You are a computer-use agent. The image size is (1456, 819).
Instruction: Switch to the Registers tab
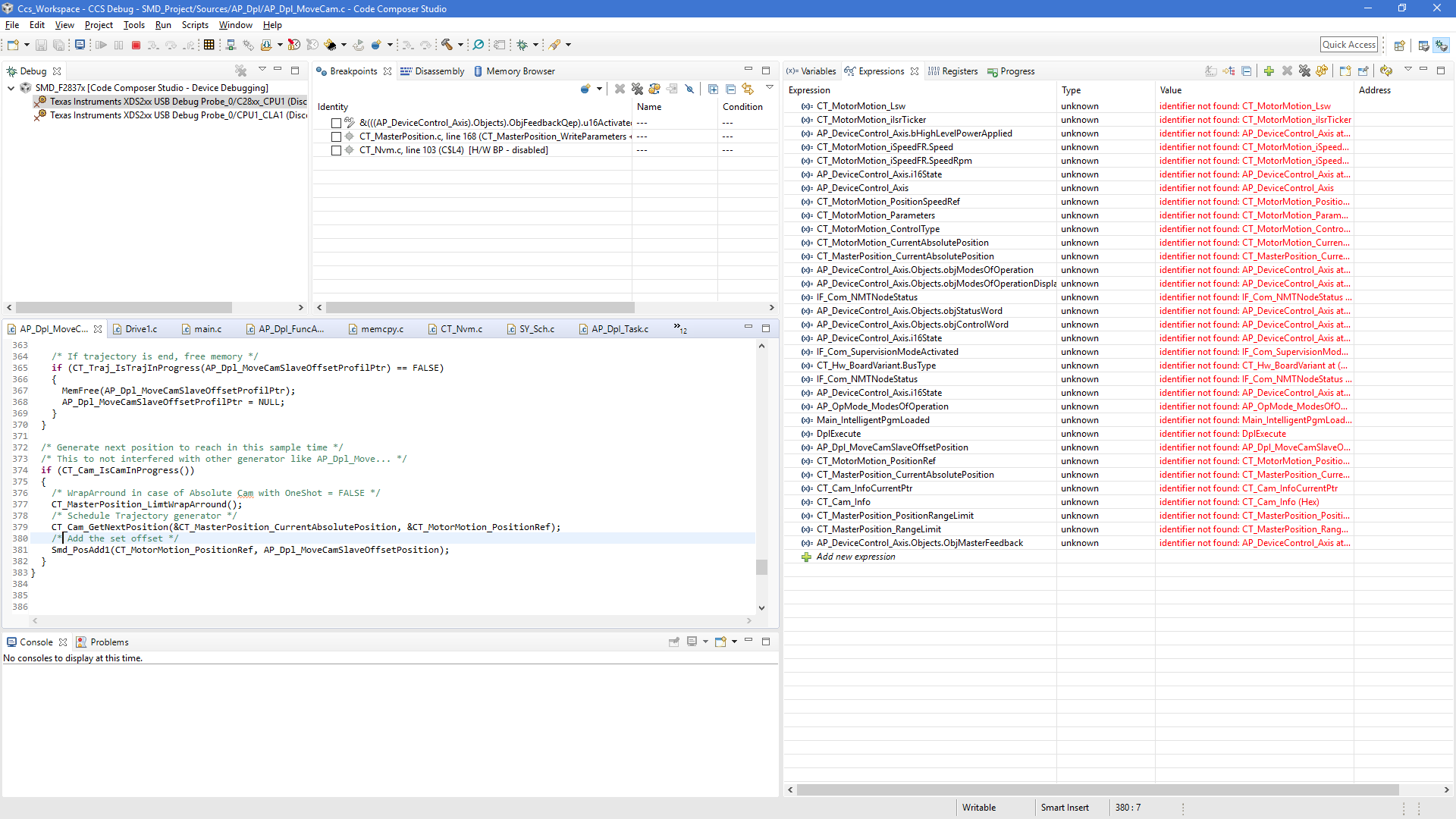point(959,71)
